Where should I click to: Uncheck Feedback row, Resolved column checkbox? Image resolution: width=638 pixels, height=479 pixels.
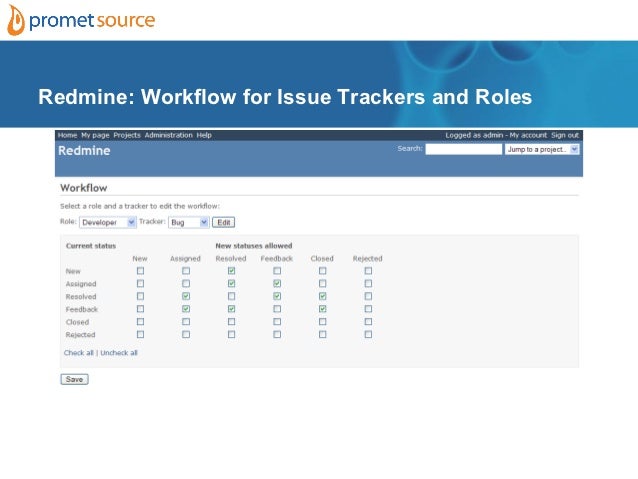pos(232,309)
